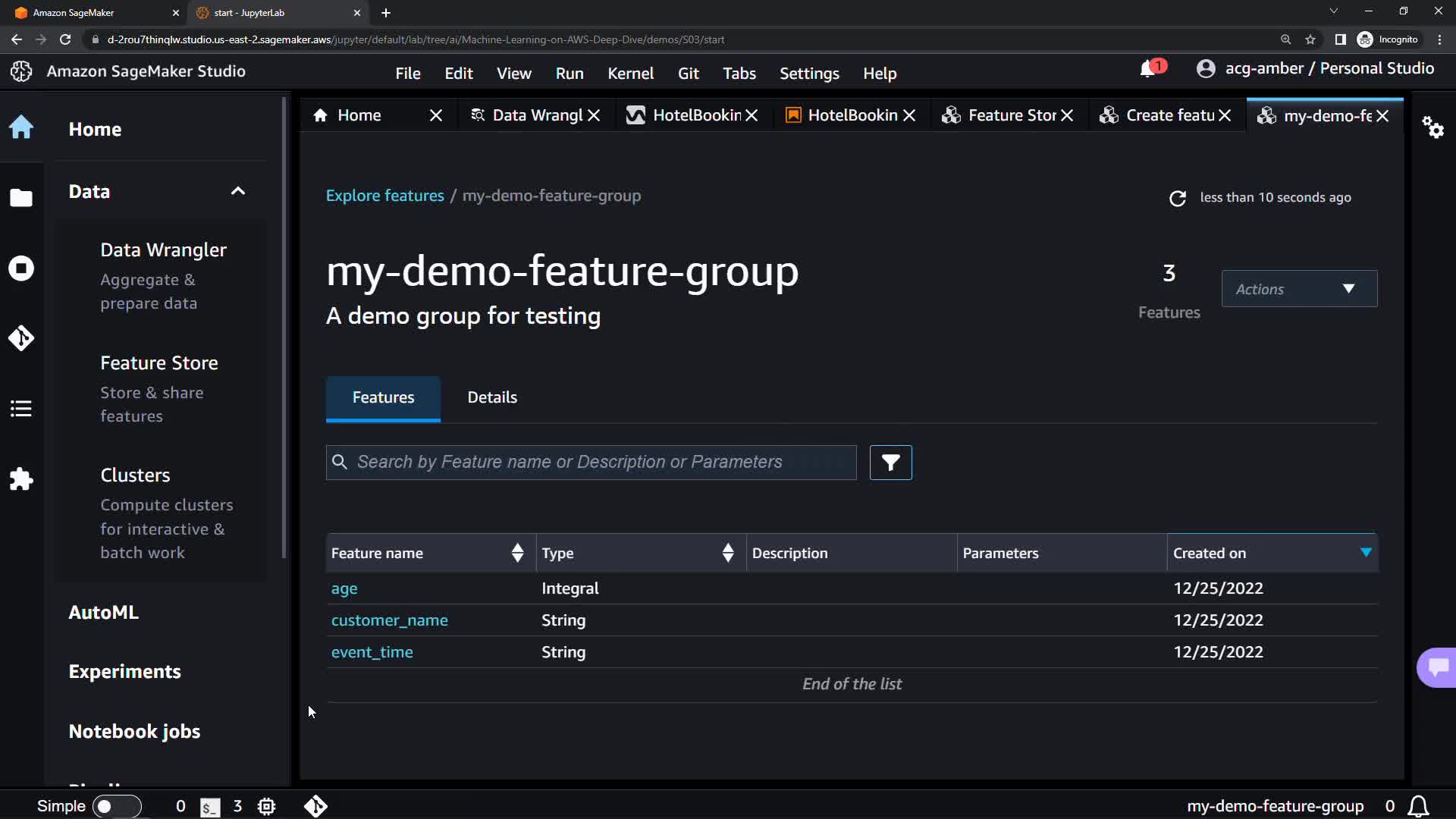The width and height of the screenshot is (1456, 819).
Task: Refresh the feature group data
Action: 1177,199
